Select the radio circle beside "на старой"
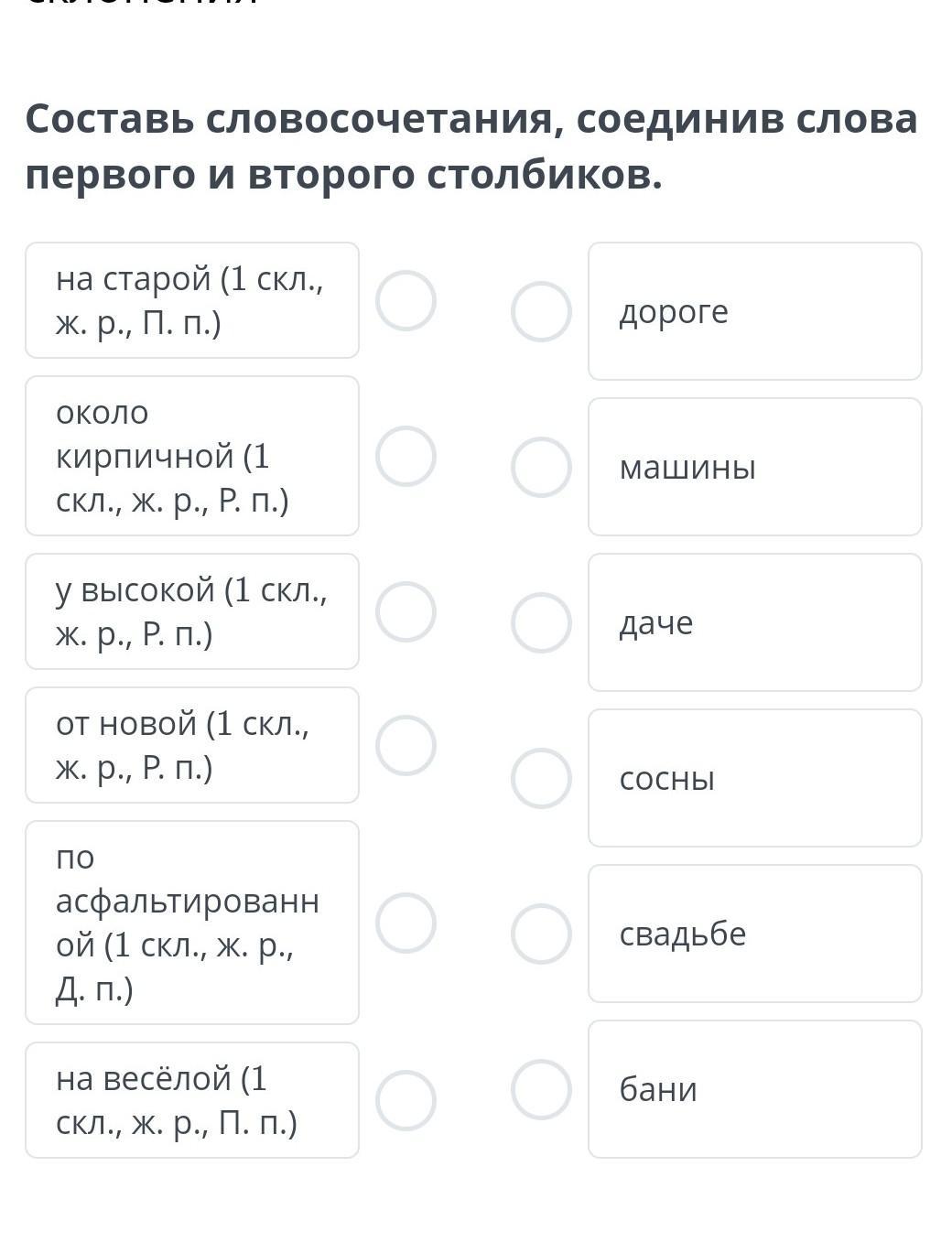The image size is (952, 1242). [406, 300]
